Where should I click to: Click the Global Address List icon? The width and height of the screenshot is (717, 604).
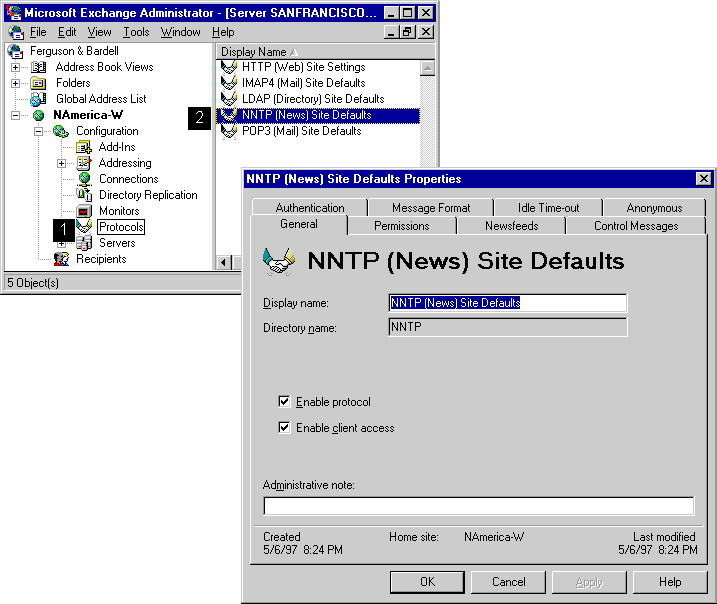pos(38,99)
